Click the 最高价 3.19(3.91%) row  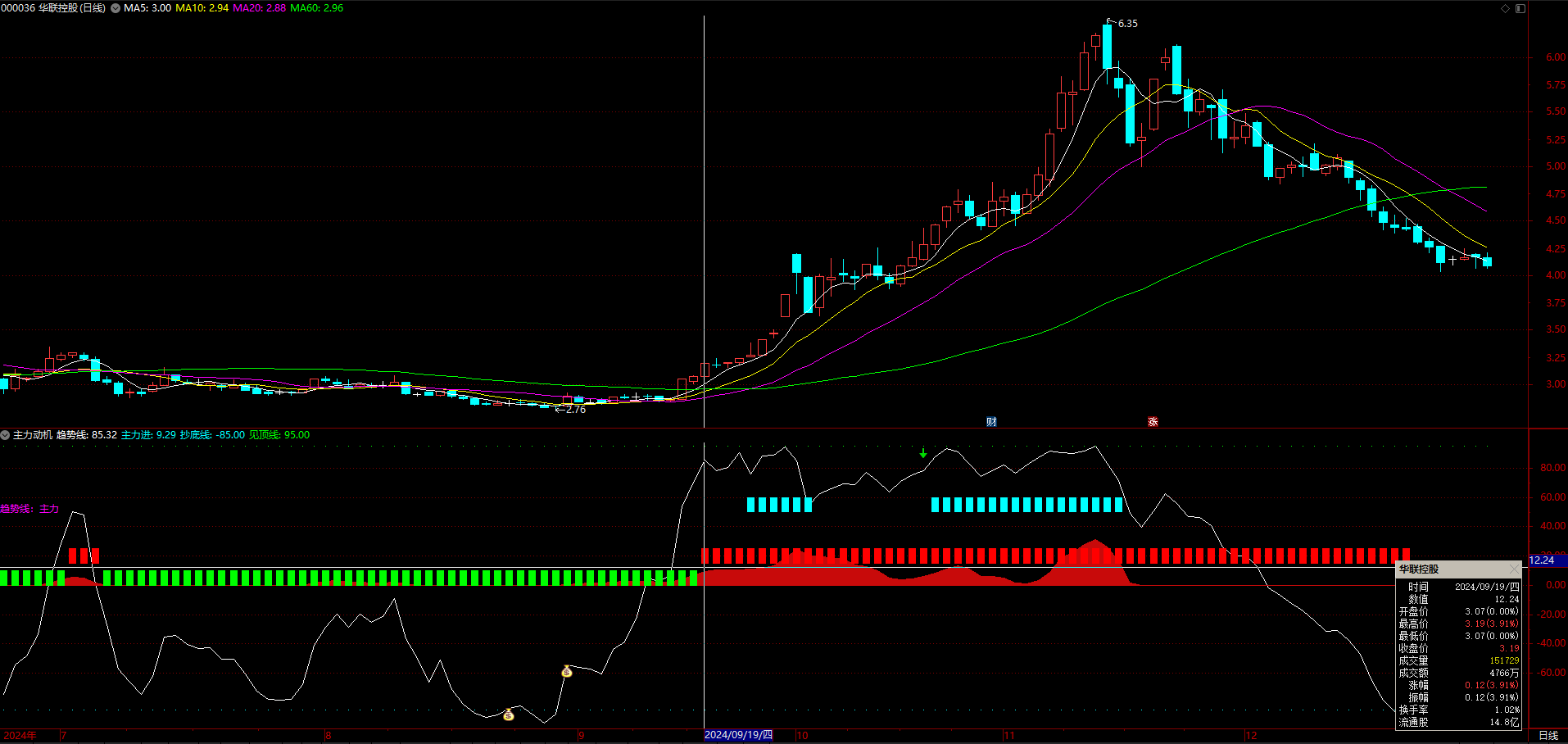point(1458,624)
